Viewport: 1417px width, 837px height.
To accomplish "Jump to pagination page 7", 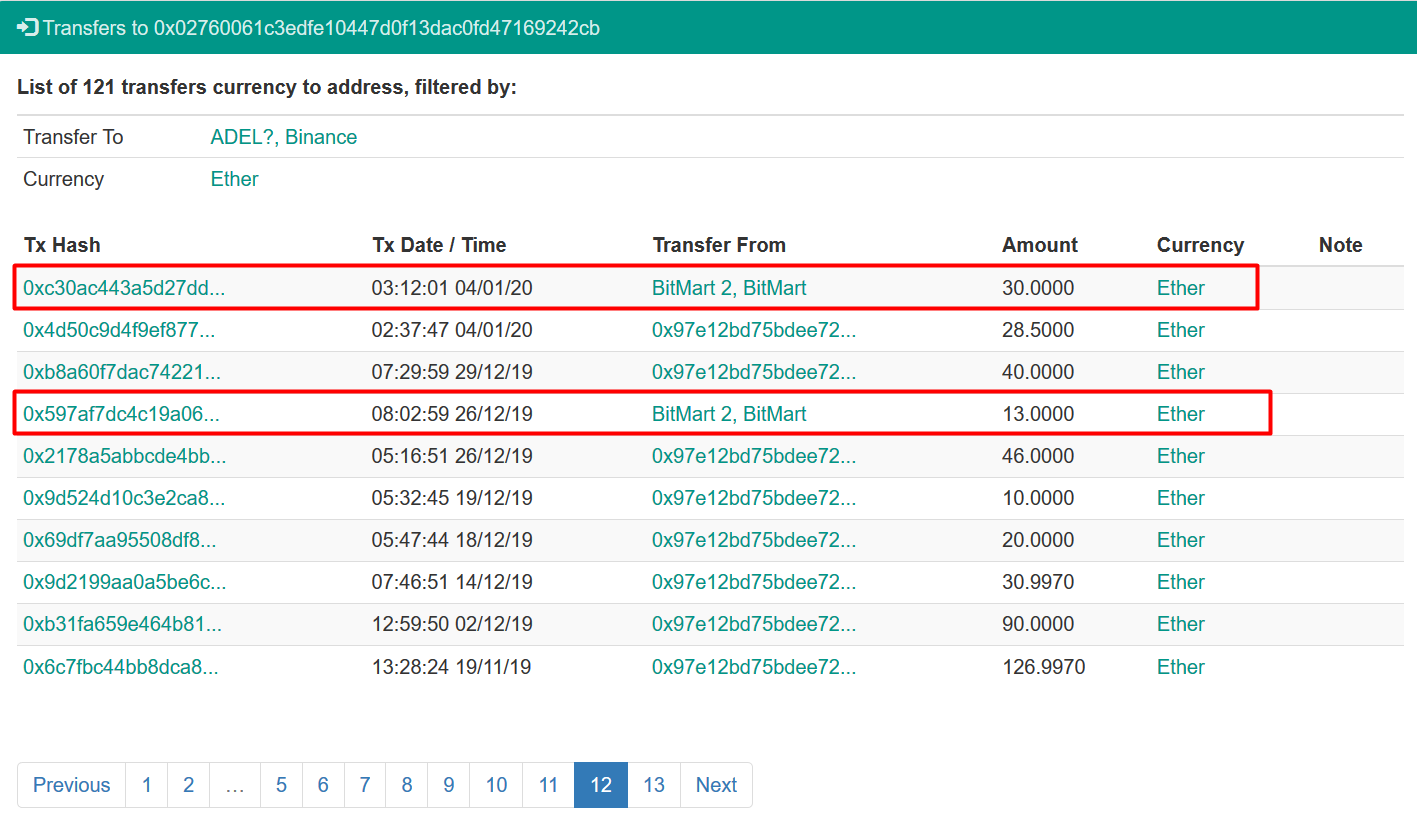I will point(365,785).
